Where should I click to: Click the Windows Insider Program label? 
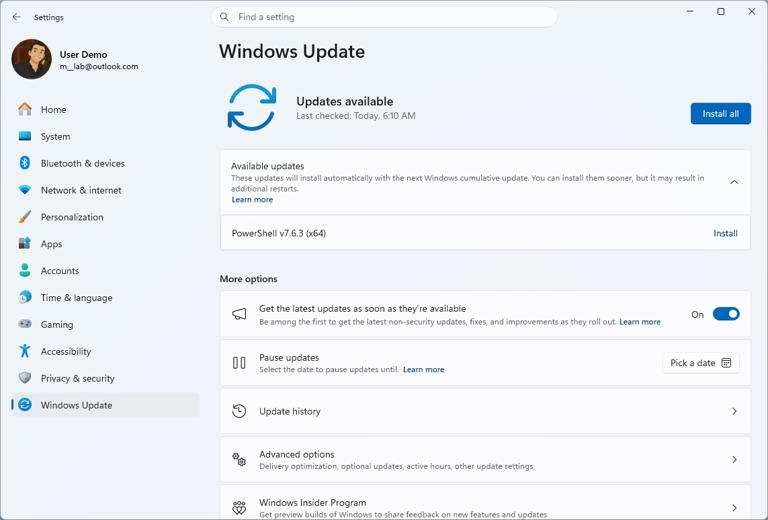coord(312,503)
